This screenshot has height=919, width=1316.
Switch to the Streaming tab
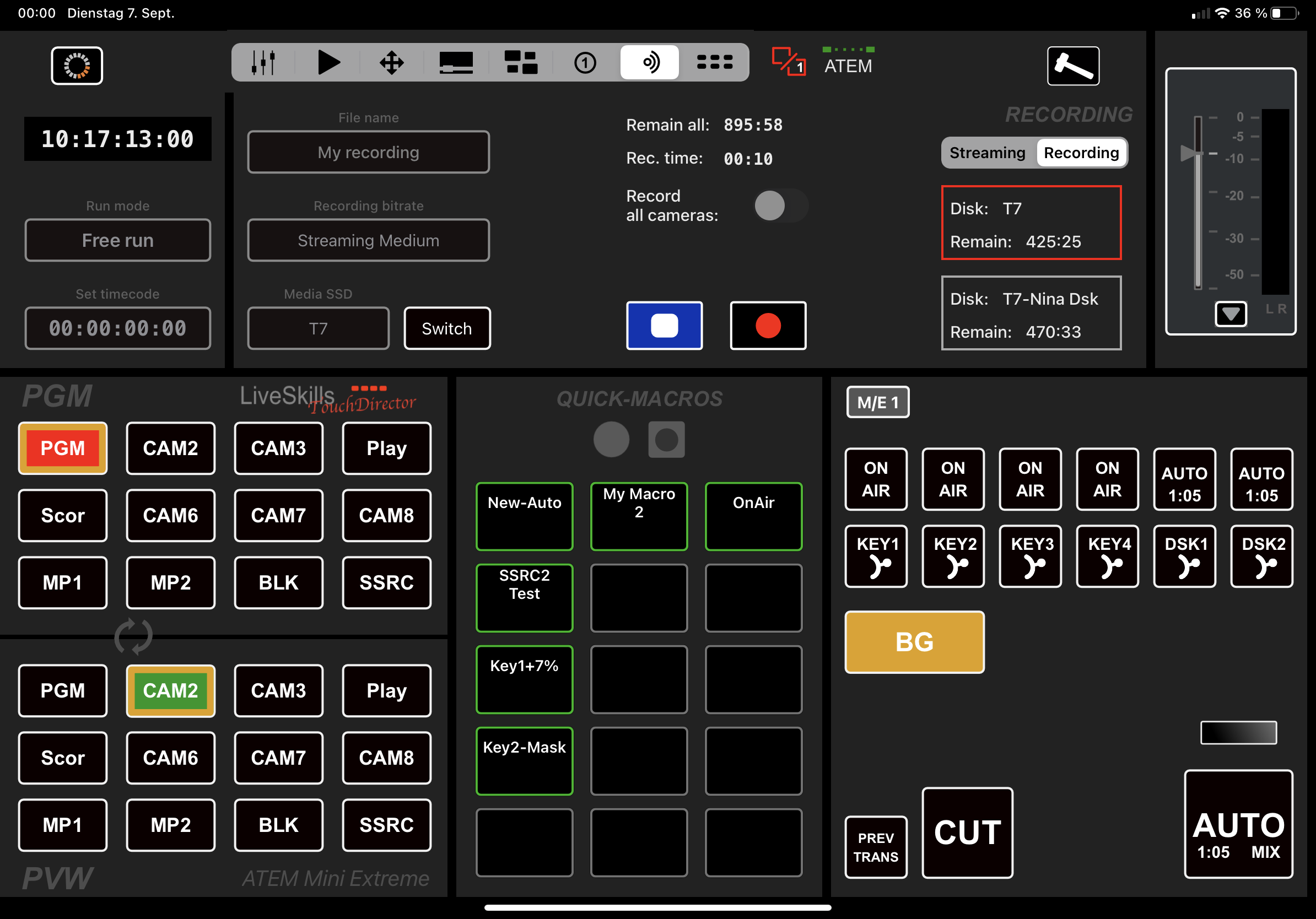tap(987, 153)
